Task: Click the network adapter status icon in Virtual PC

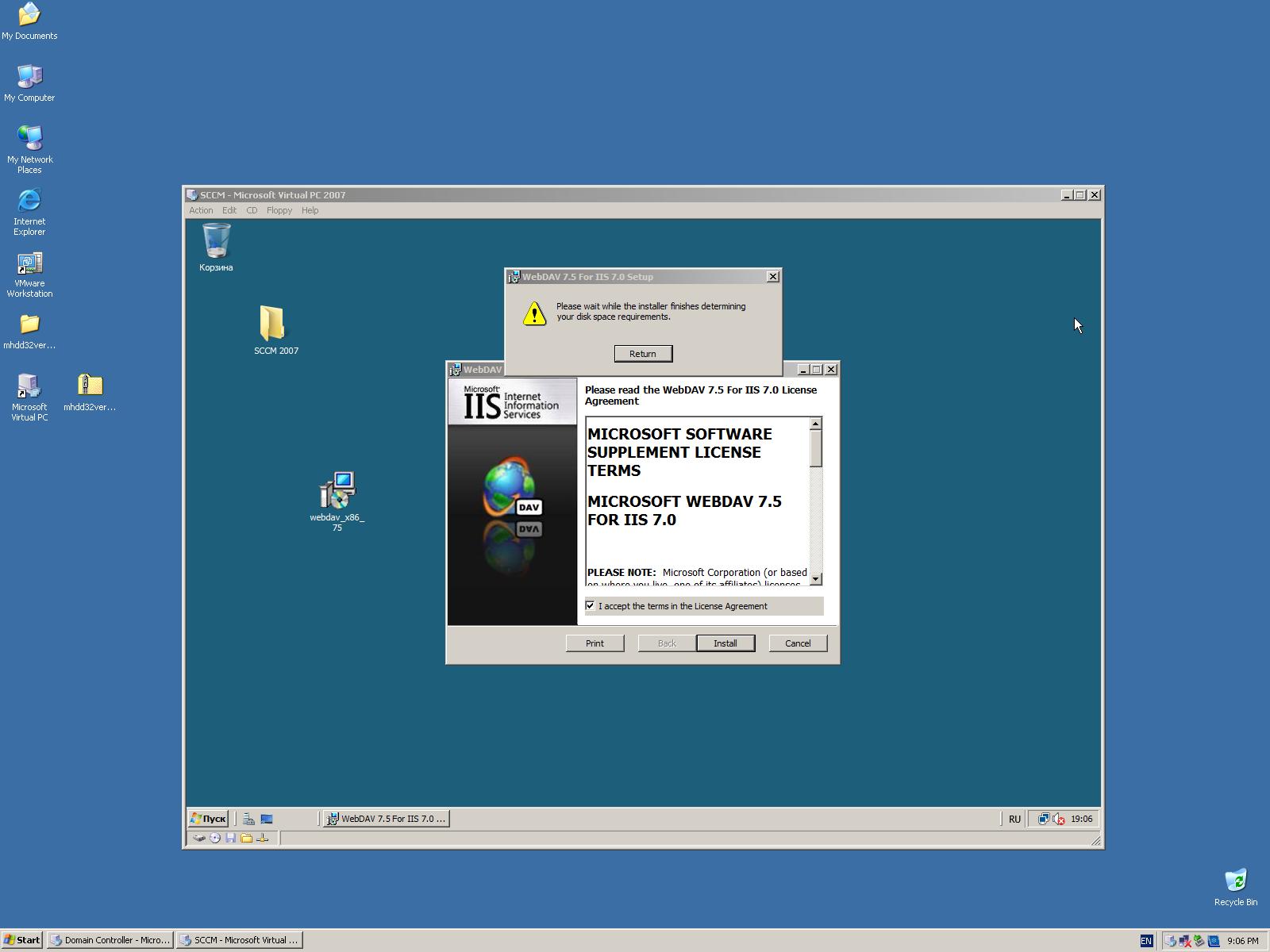Action: point(262,838)
